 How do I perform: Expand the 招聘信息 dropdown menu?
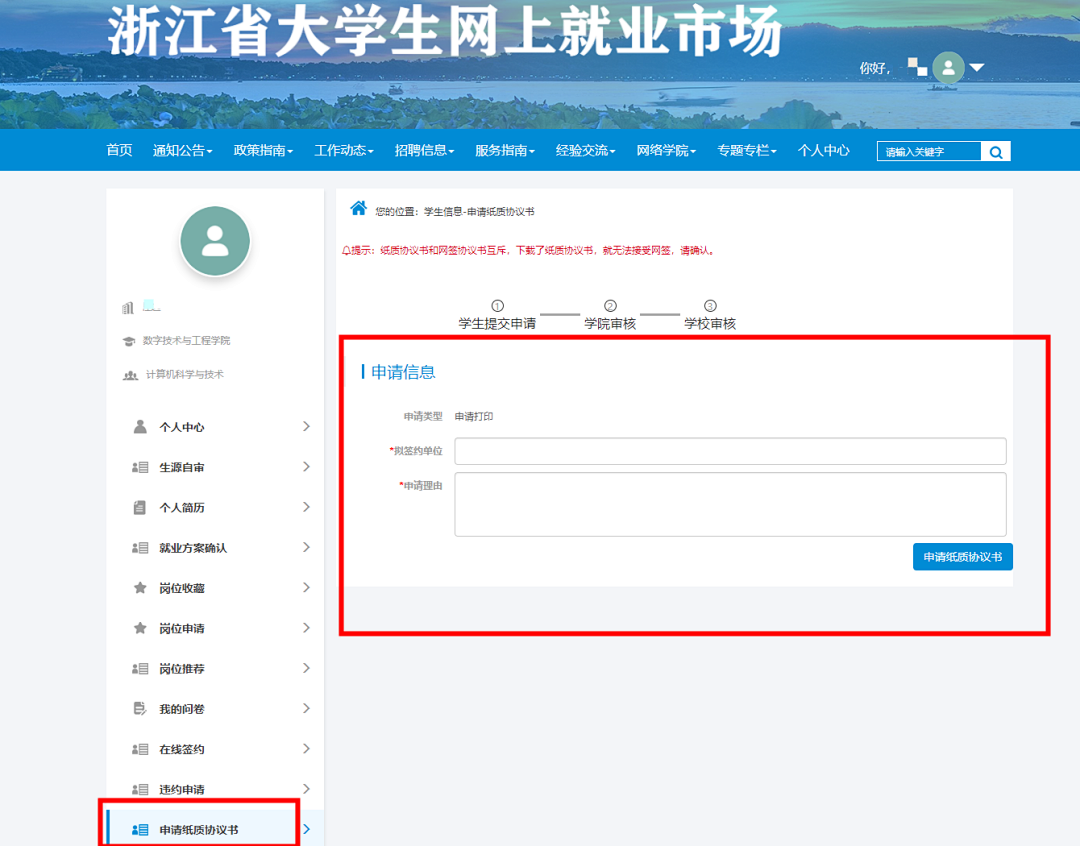point(424,151)
